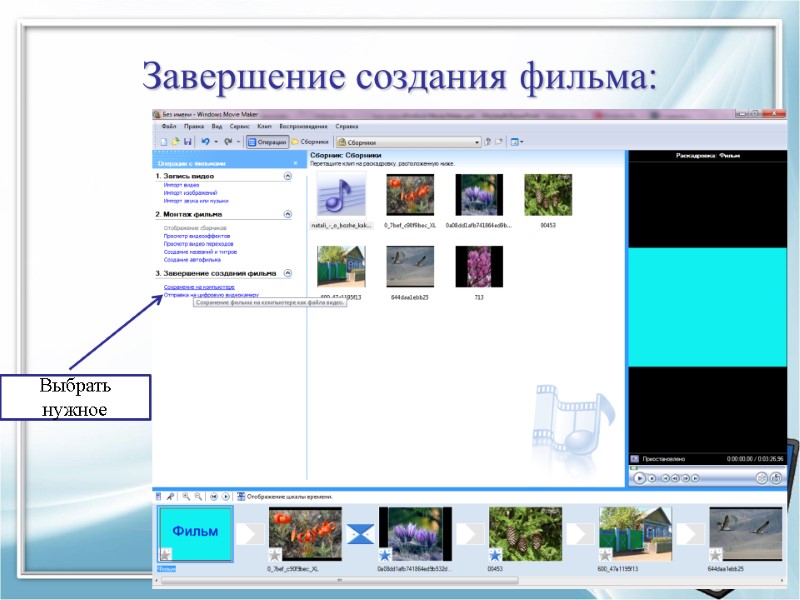Zoom in on the storyboard toolbar
800x600 pixels.
tap(186, 496)
